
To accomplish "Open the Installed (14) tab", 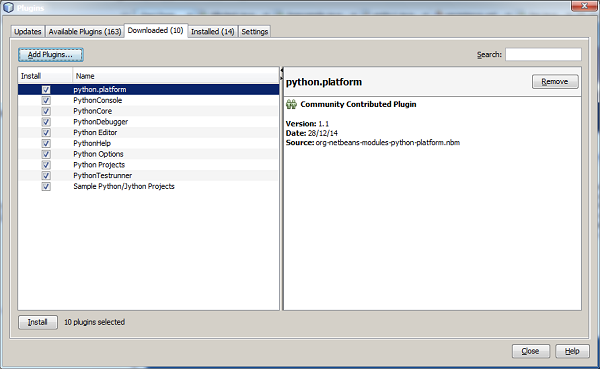I will click(x=212, y=31).
